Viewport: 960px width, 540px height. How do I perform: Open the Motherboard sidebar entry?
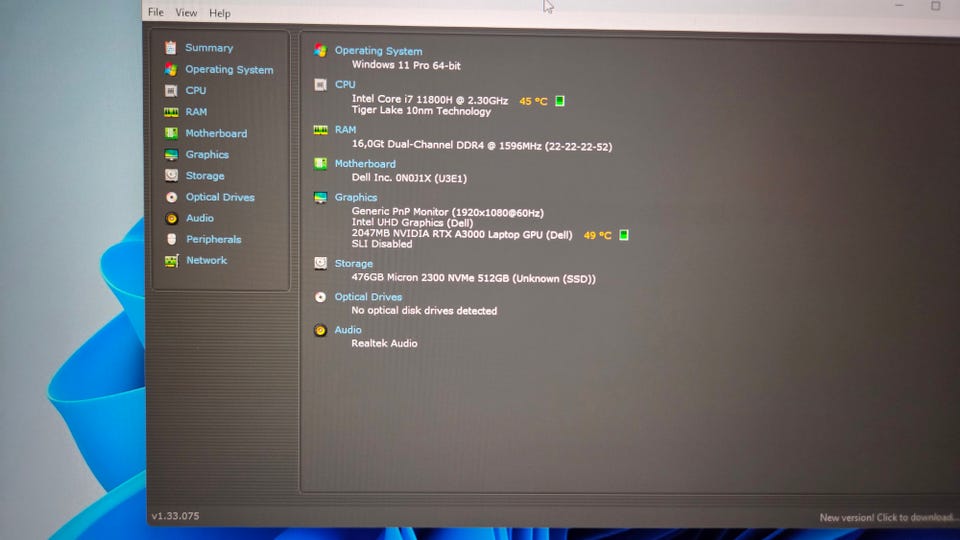216,133
